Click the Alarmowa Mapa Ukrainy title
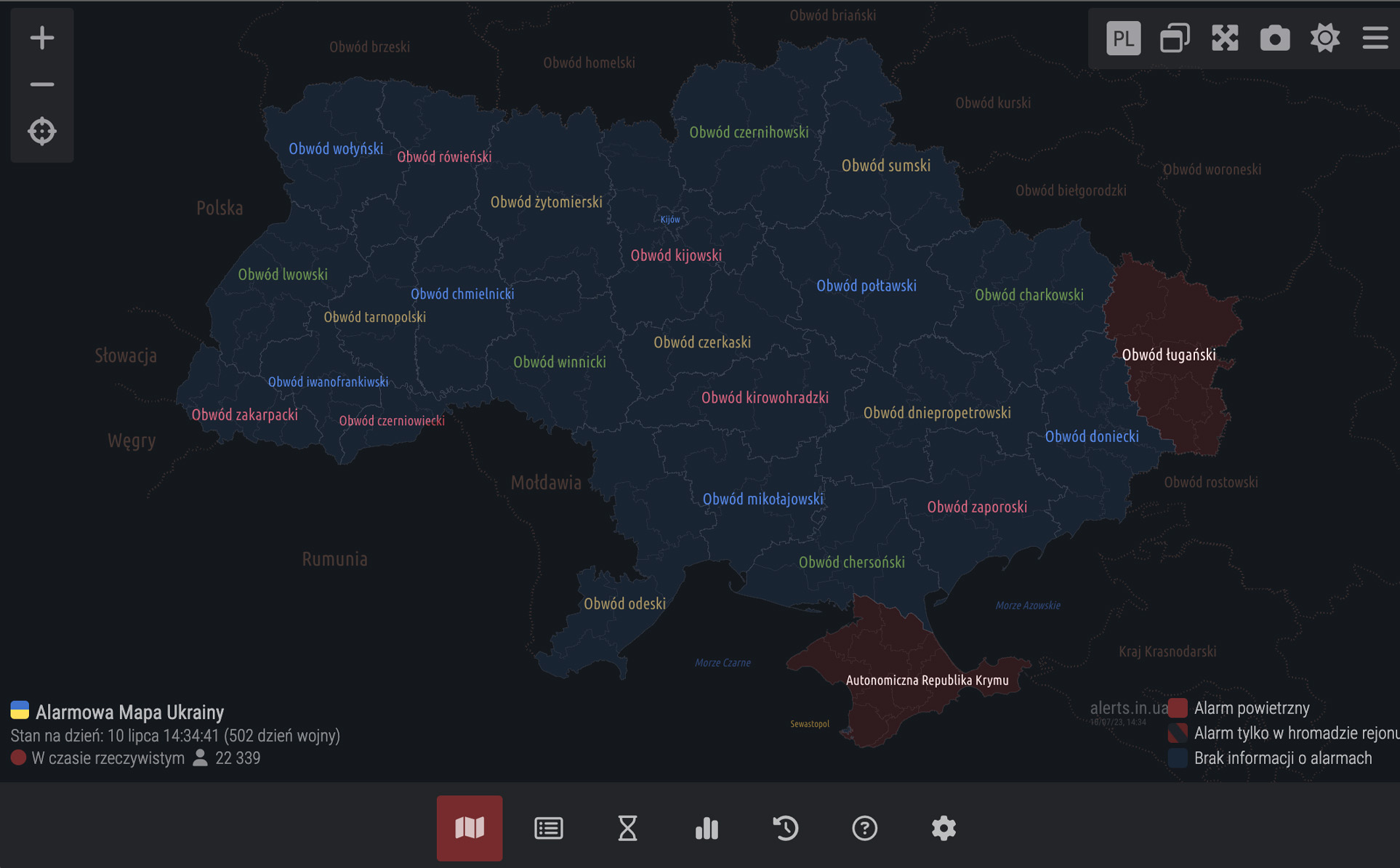1400x868 pixels. pos(129,712)
